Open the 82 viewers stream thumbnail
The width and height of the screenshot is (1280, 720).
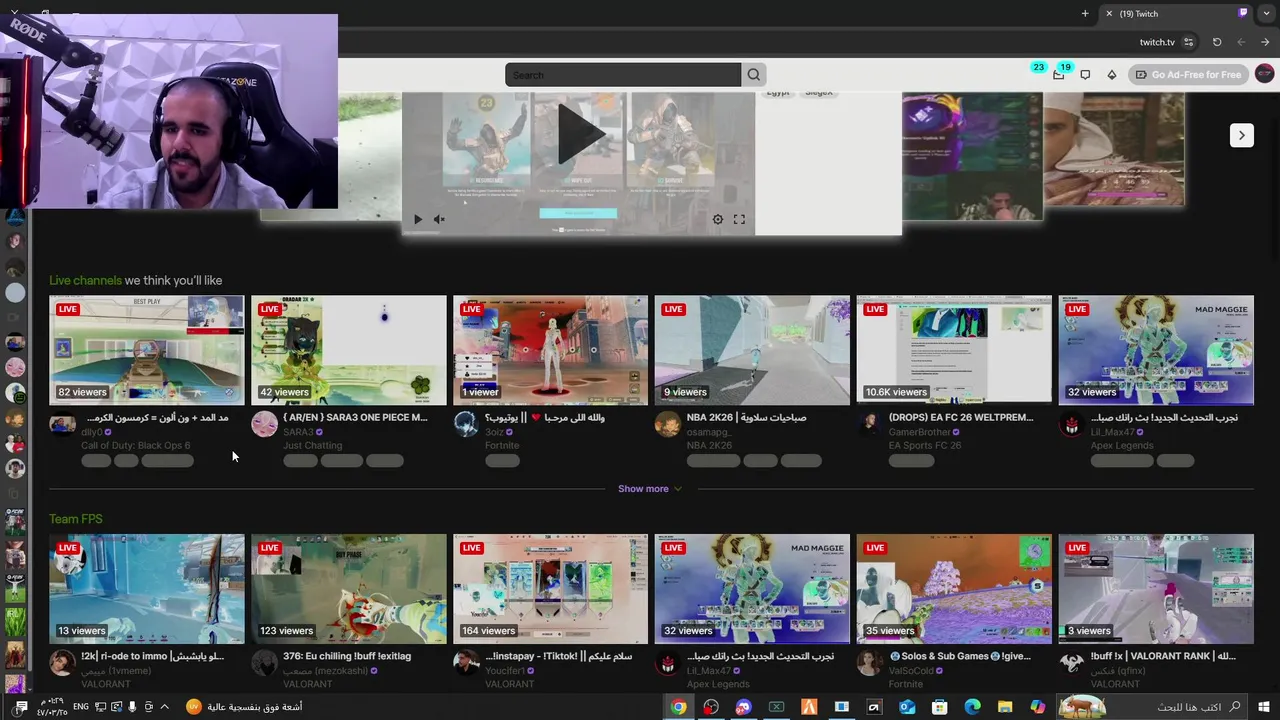tap(147, 349)
